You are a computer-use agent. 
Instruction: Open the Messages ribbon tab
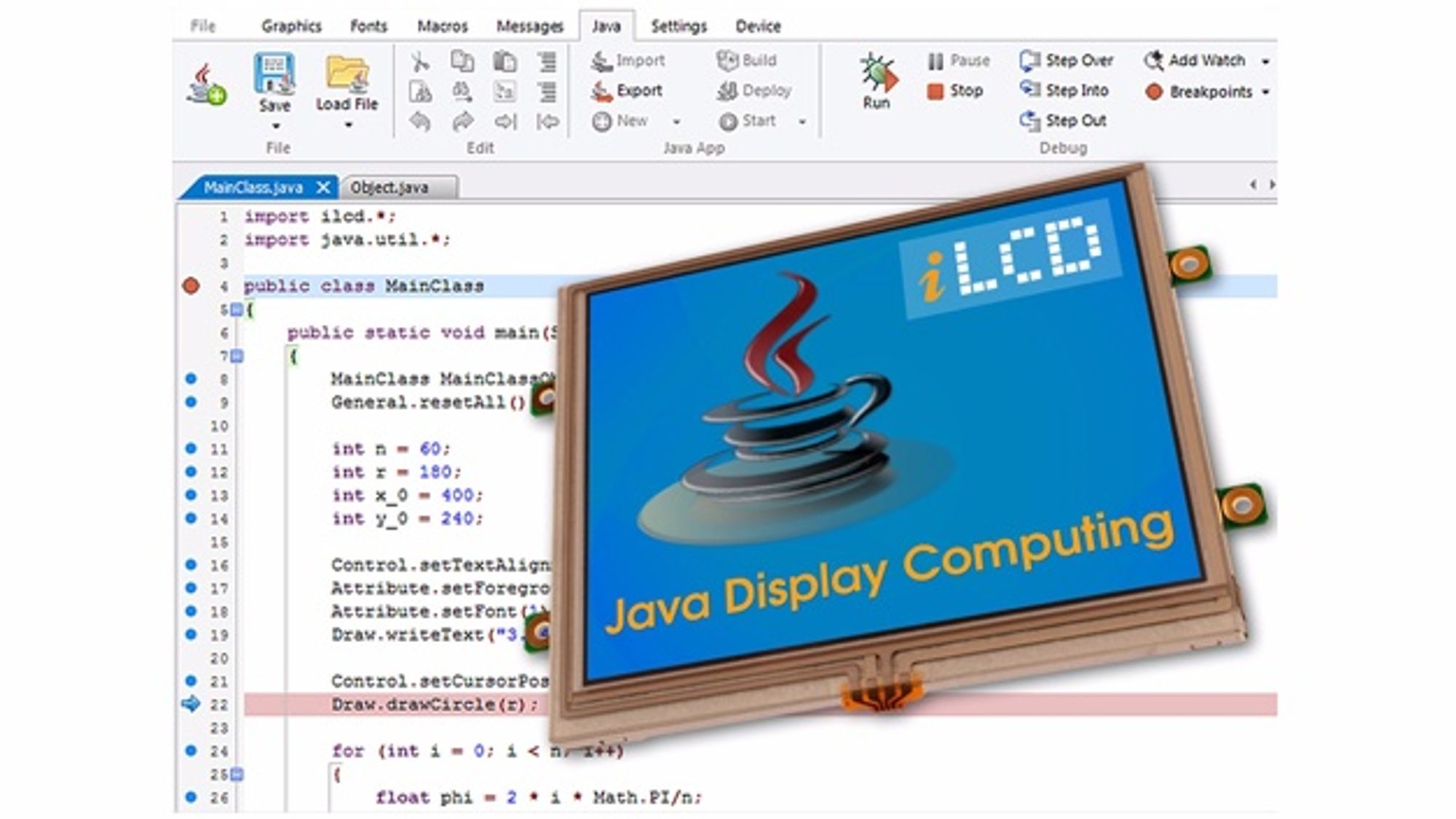coord(529,26)
